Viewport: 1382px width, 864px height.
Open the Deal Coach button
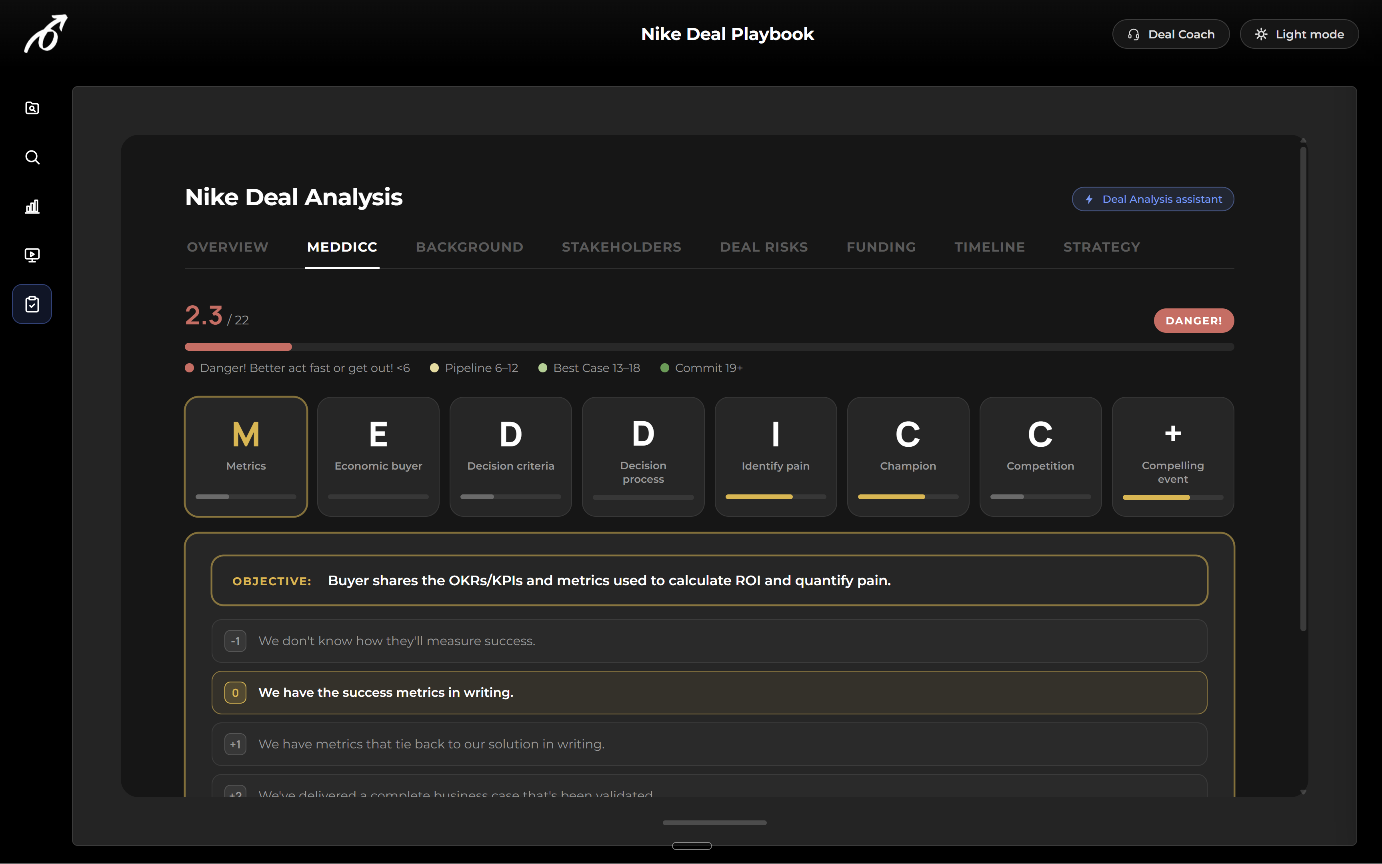(x=1171, y=34)
